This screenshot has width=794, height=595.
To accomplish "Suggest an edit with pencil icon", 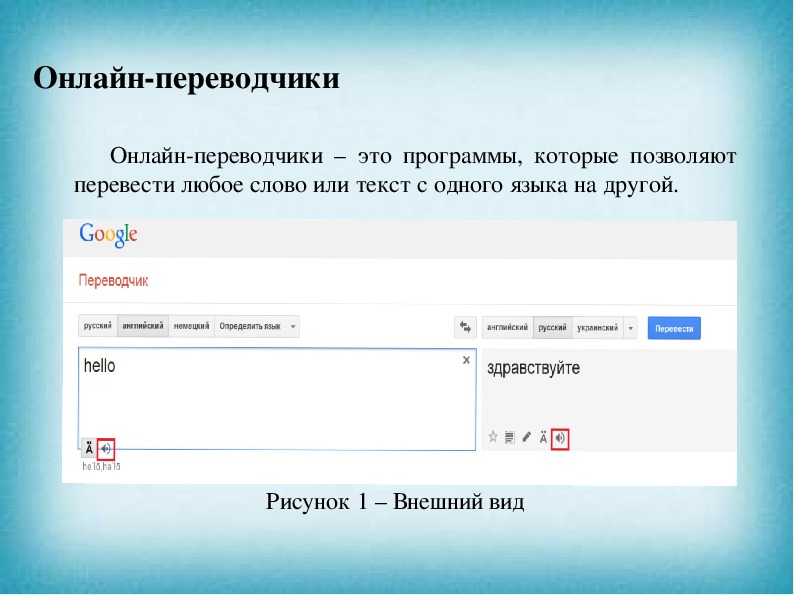I will 527,437.
